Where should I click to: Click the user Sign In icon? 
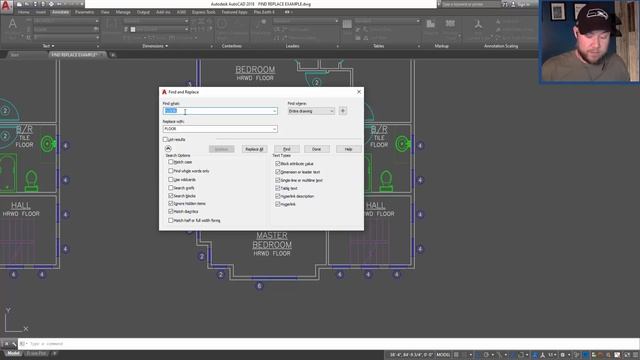[x=513, y=4]
